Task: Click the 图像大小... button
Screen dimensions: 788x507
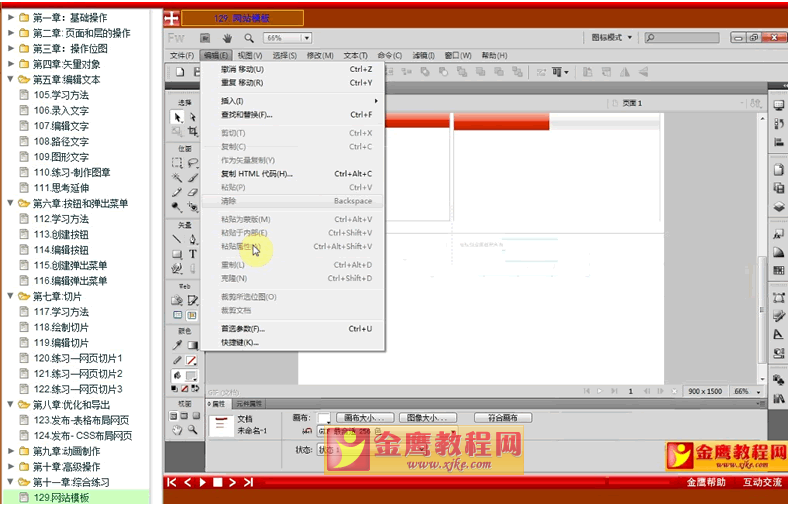Action: [x=428, y=418]
